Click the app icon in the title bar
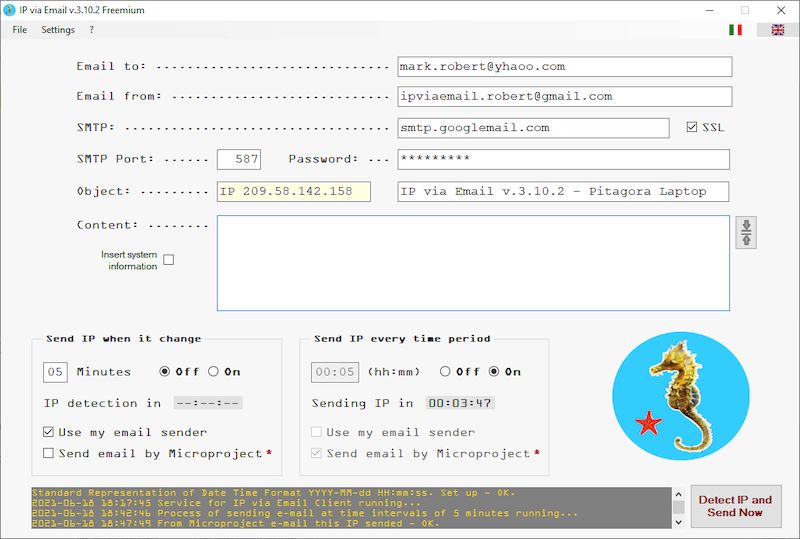 pyautogui.click(x=9, y=10)
